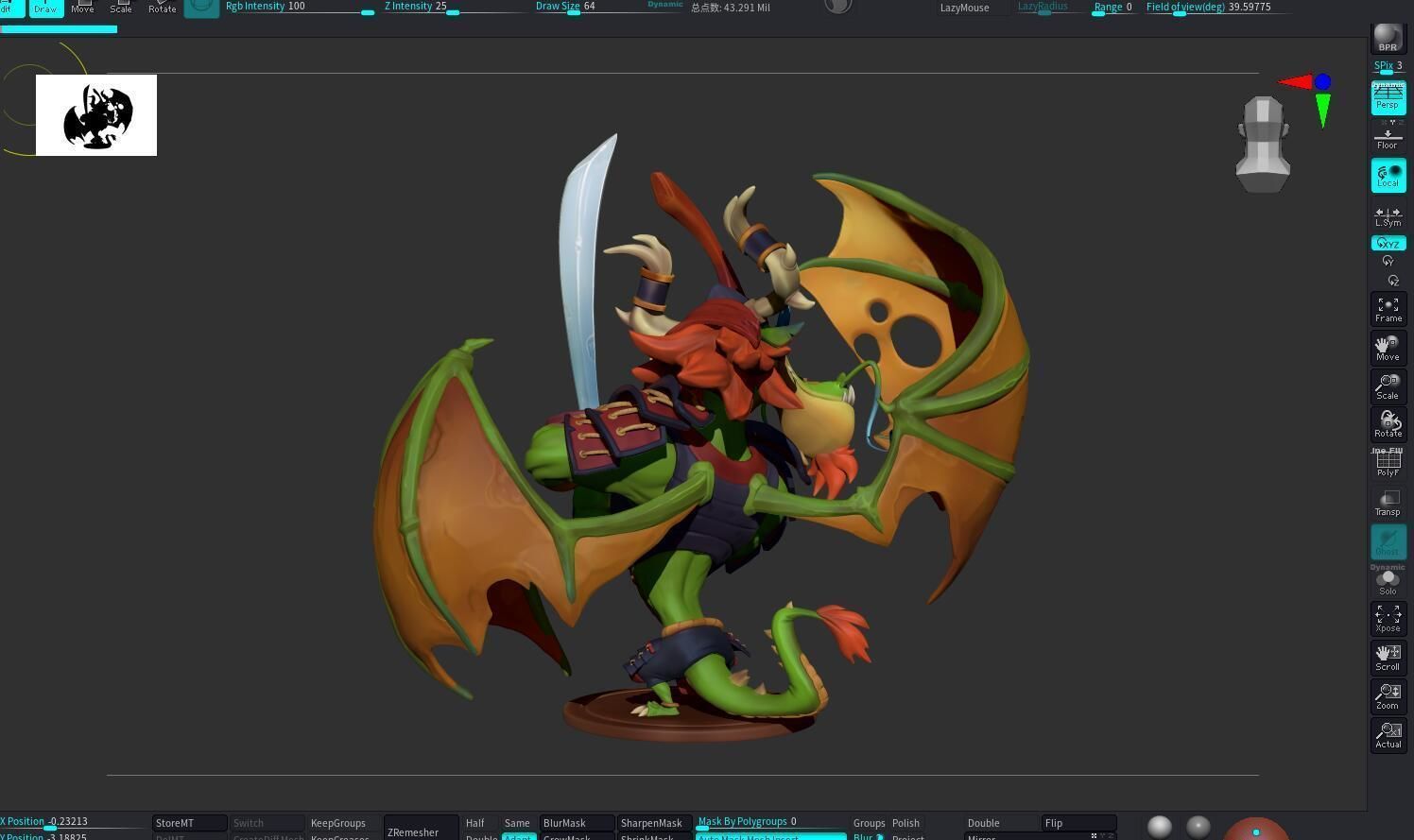
Task: Adjust the Mask By Polygroups slider
Action: click(x=771, y=822)
